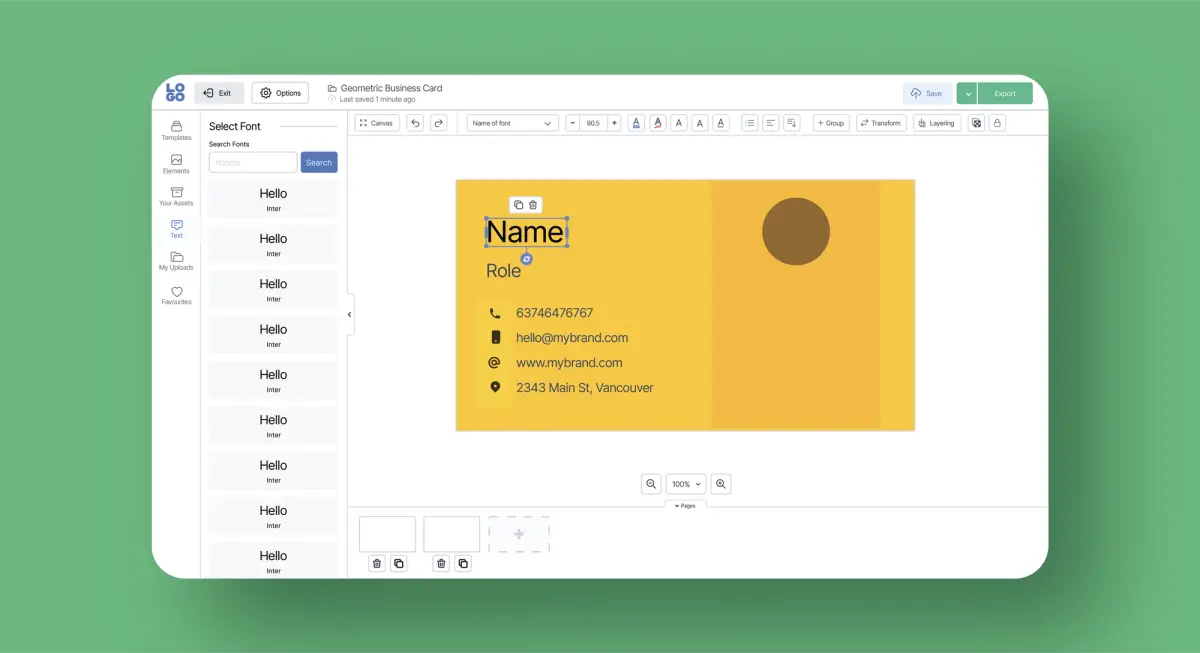Image resolution: width=1200 pixels, height=653 pixels.
Task: Click the Search fonts button
Action: (x=318, y=162)
